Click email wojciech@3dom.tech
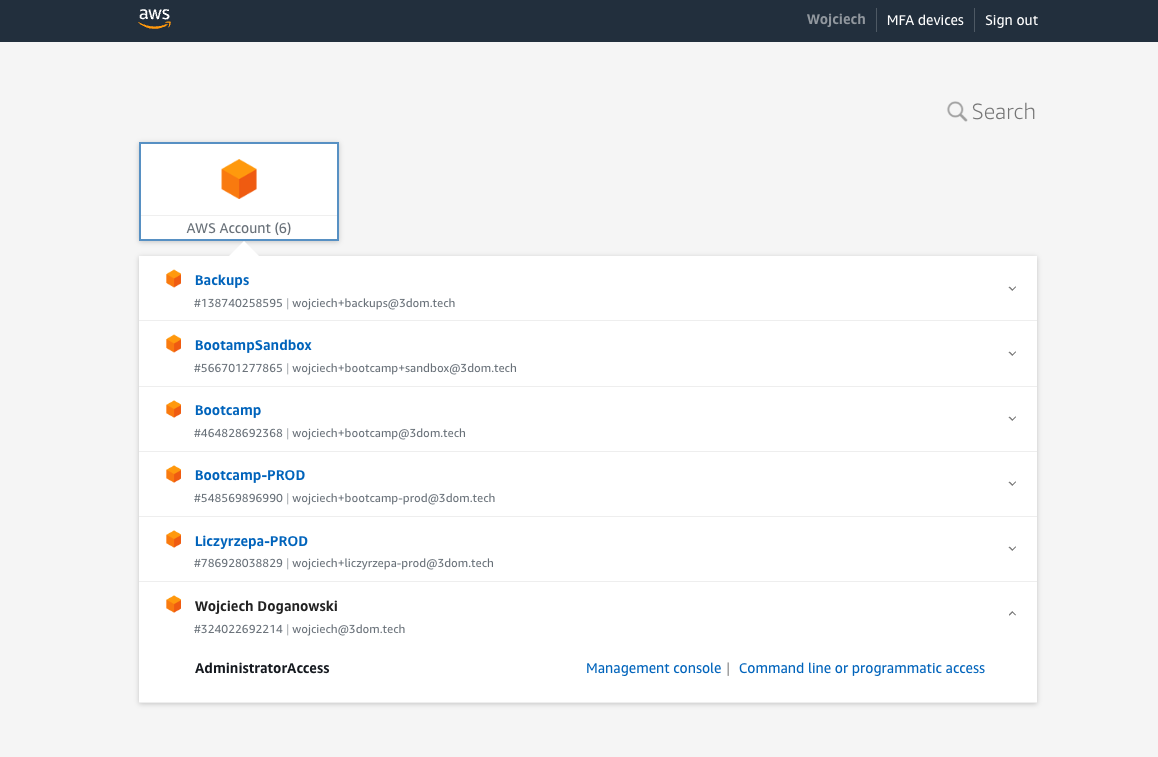This screenshot has width=1158, height=757. (349, 629)
